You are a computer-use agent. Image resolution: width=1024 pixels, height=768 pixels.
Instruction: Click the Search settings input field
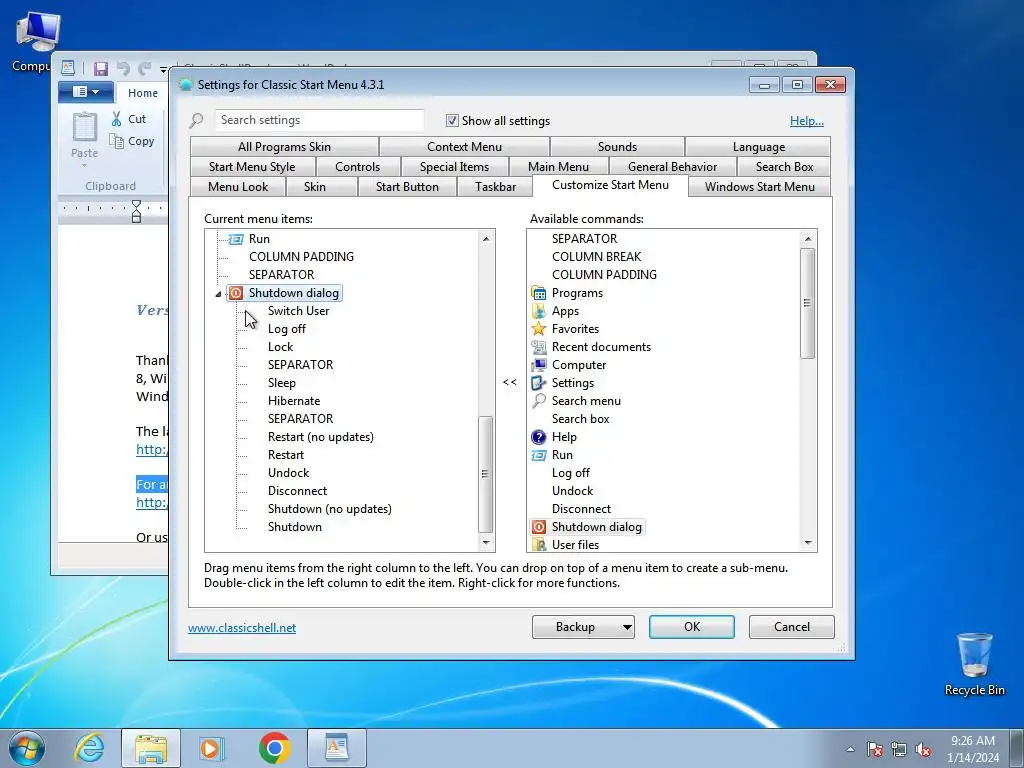(x=319, y=120)
